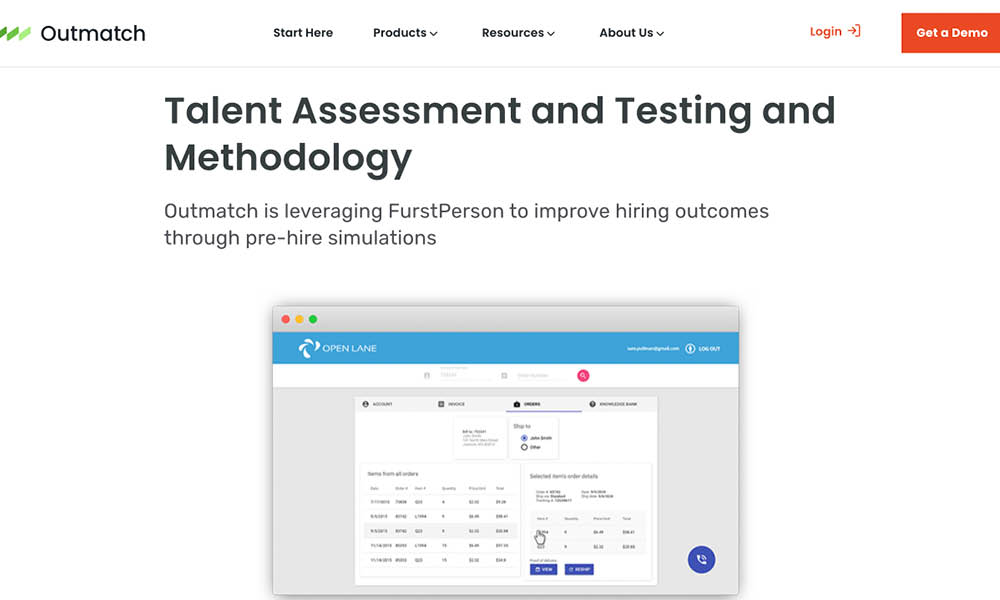Click the green maximize dot of mockup window
The width and height of the screenshot is (1000, 600).
(x=312, y=319)
